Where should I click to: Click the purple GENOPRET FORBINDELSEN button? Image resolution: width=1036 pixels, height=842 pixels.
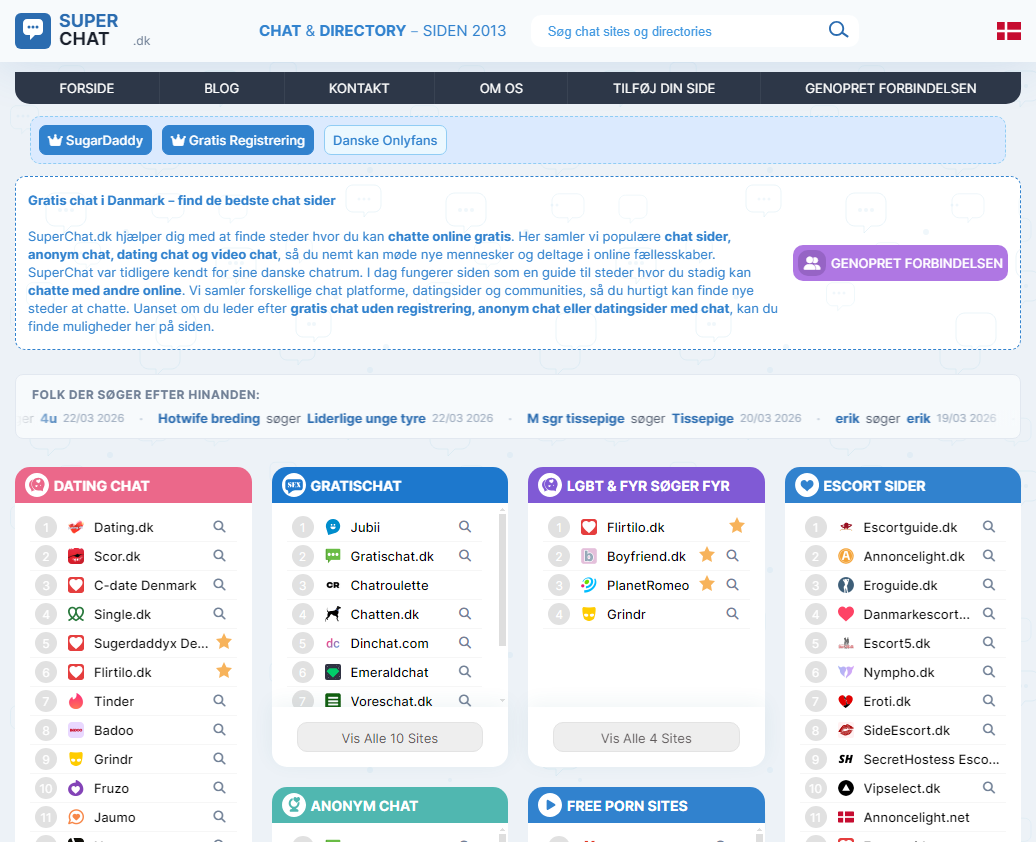click(x=900, y=263)
